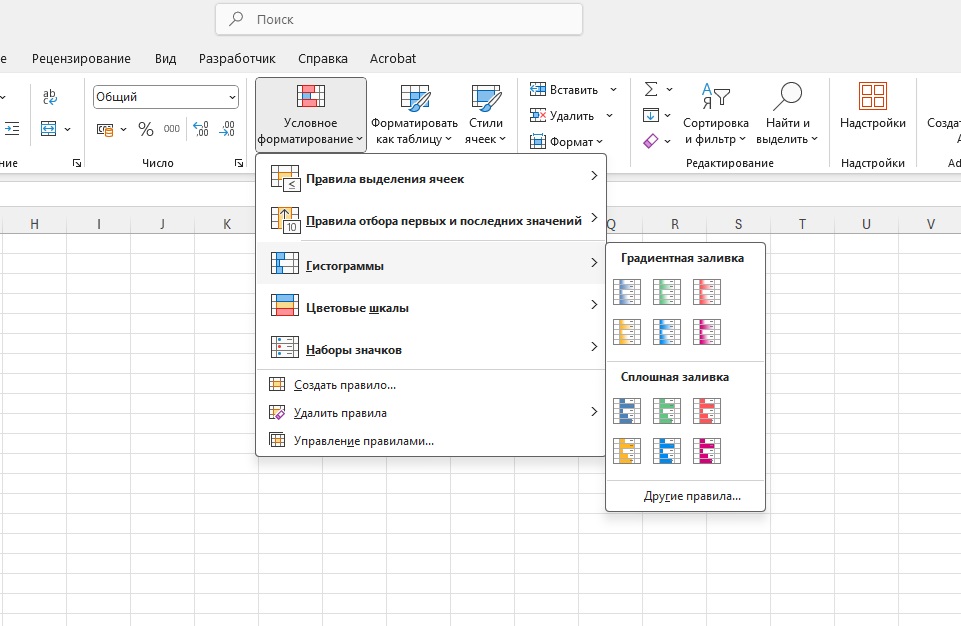Open Format as Table (Форматировать как таблицу)
Image resolution: width=961 pixels, height=626 pixels.
click(x=414, y=114)
